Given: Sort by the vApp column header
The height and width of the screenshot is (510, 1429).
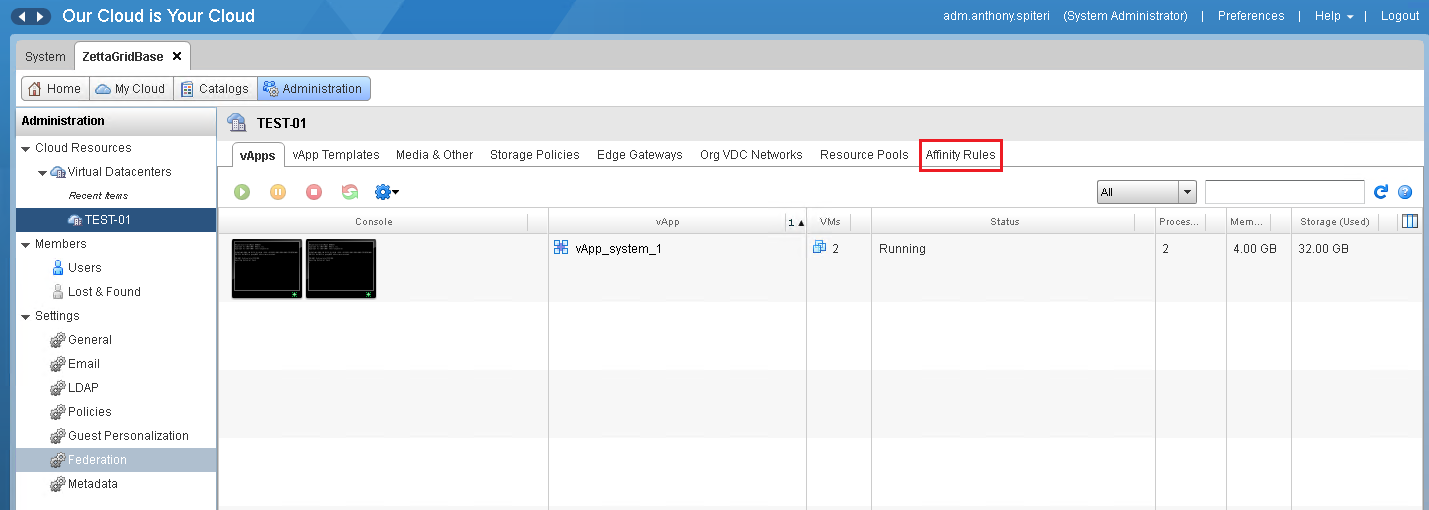Looking at the screenshot, I should coord(667,222).
